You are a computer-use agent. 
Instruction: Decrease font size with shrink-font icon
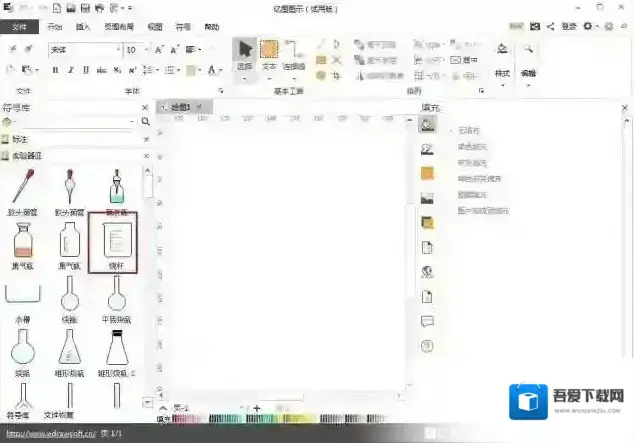click(174, 50)
